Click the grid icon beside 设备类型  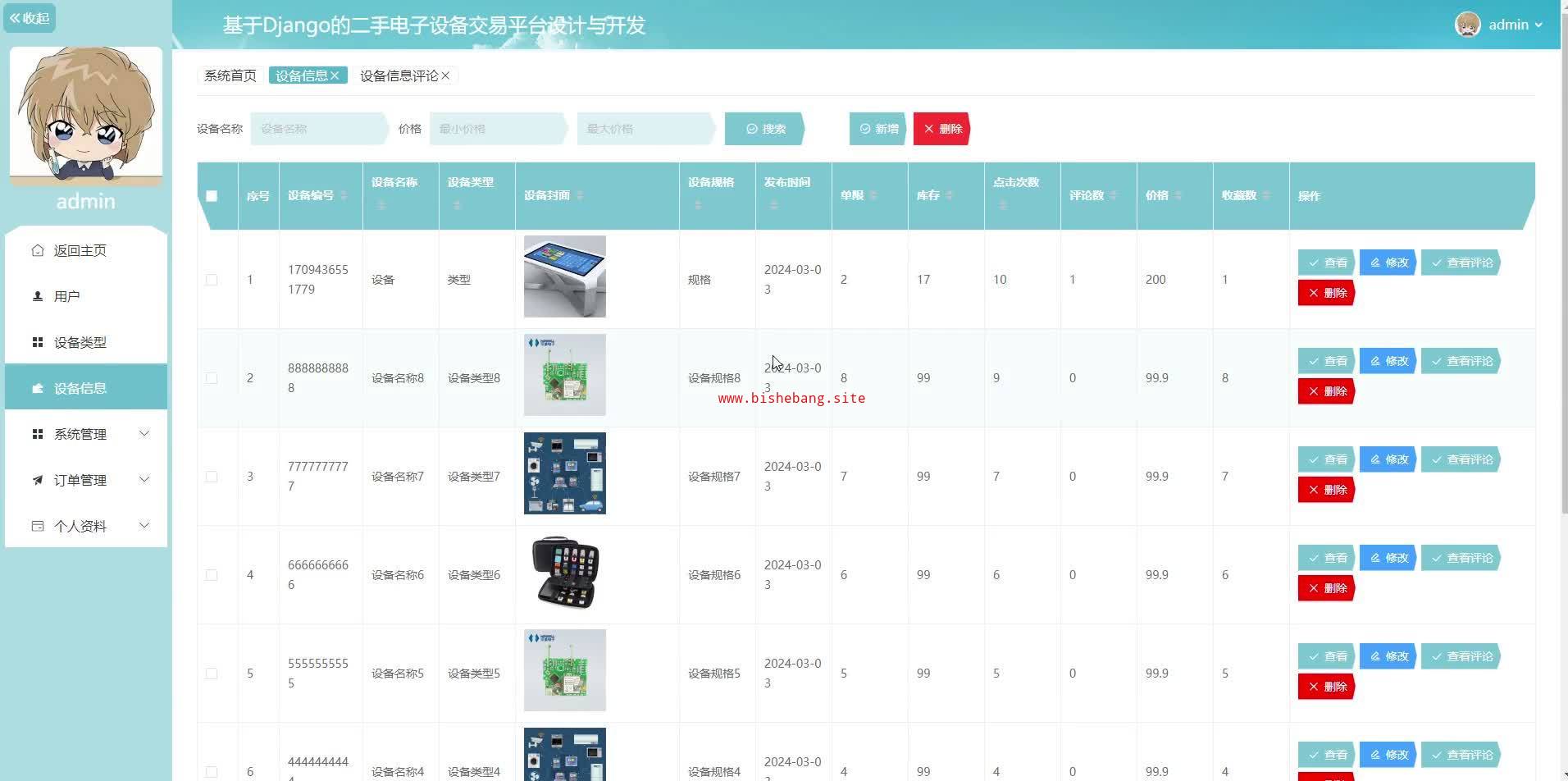click(38, 342)
